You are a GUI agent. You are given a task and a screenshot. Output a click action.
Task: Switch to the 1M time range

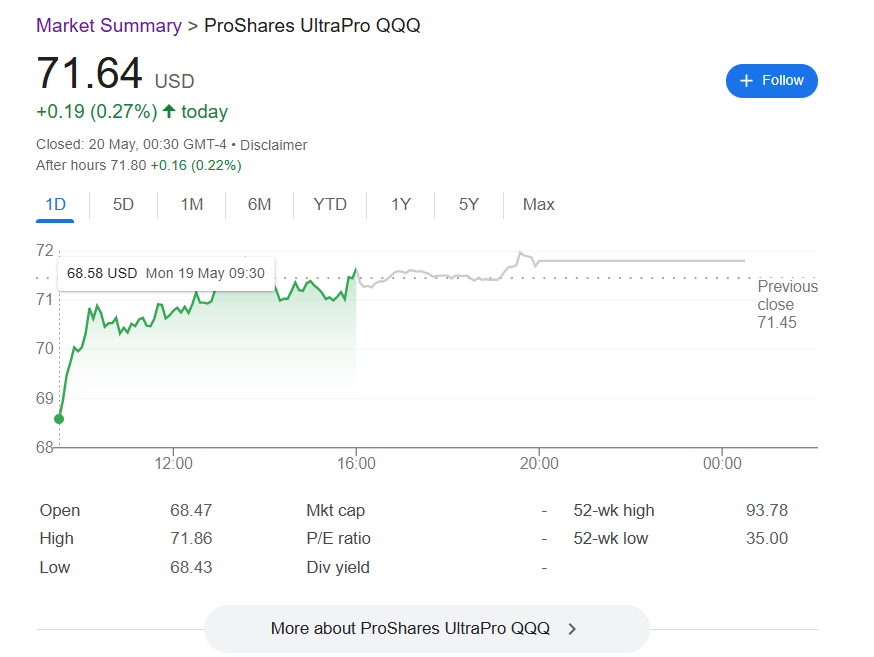(x=192, y=205)
